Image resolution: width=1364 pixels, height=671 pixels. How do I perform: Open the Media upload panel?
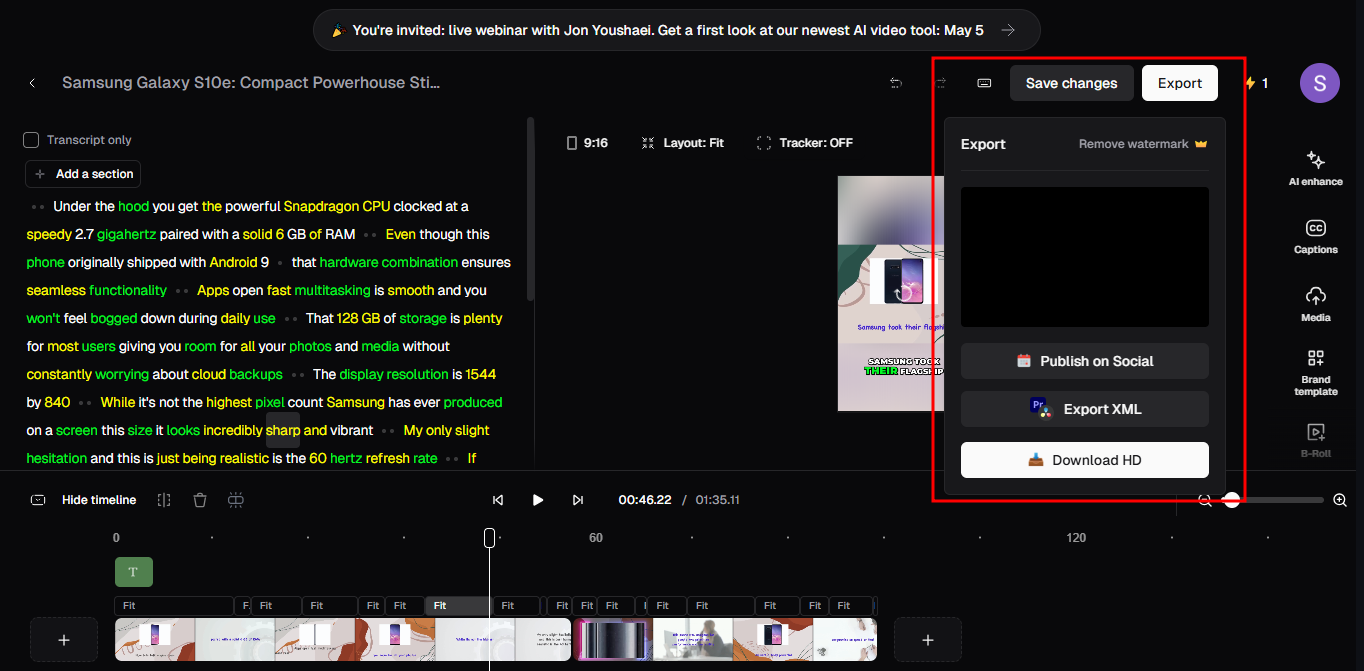pos(1315,304)
